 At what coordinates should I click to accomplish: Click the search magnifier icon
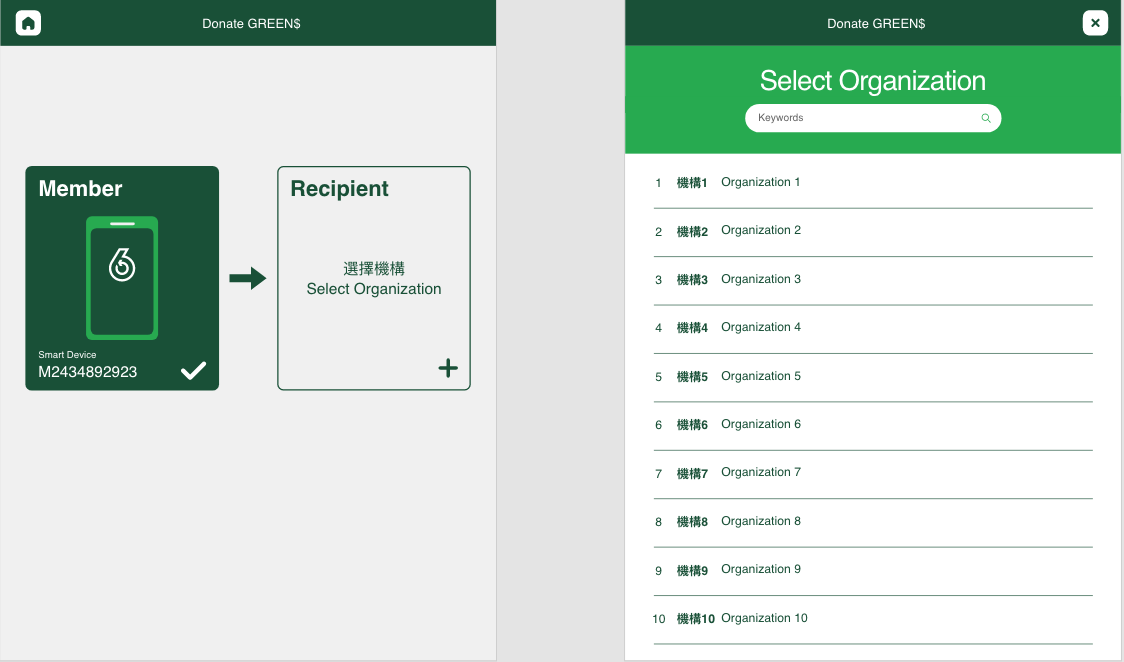[x=985, y=118]
